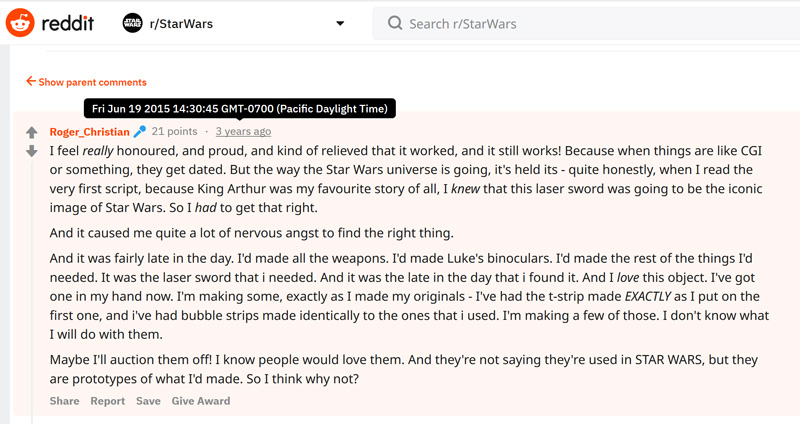Click the 21 points score

174,131
